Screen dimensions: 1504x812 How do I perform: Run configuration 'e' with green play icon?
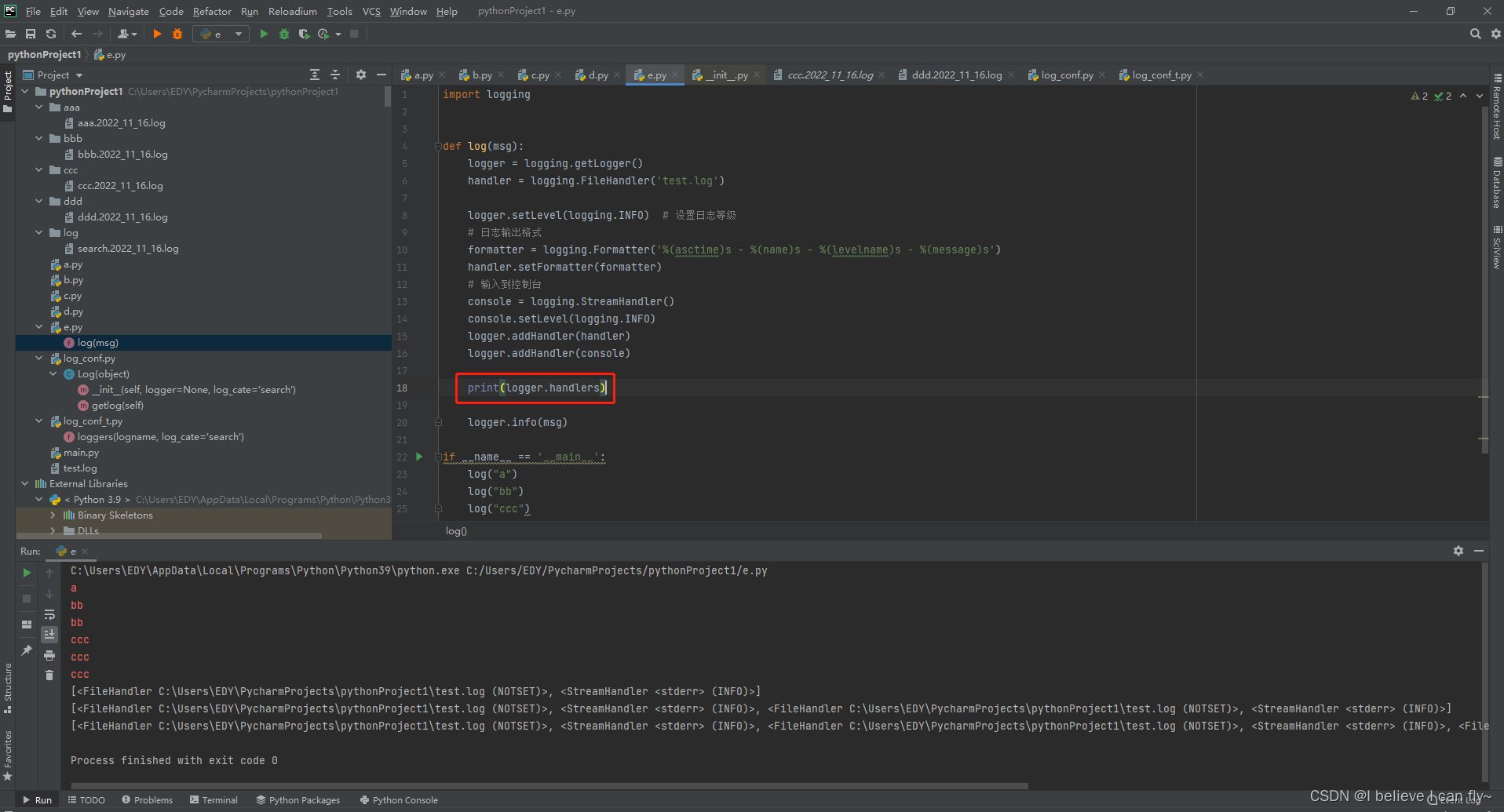pos(264,34)
